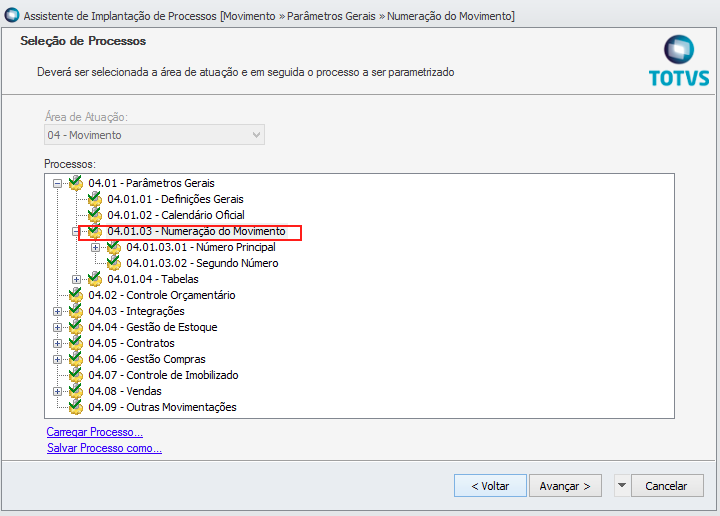Expand the 04.04 Gestão de Estoque node

(x=57, y=328)
